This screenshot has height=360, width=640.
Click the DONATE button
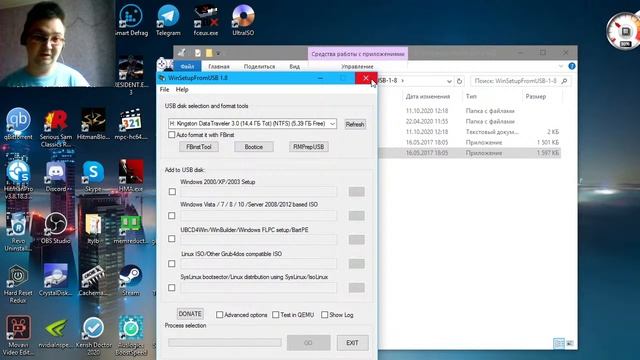pos(190,313)
